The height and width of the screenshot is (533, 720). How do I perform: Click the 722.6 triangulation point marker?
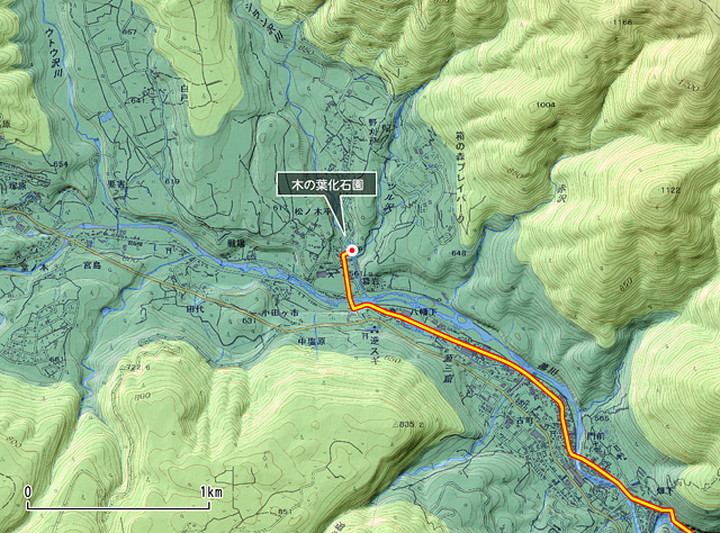point(135,368)
